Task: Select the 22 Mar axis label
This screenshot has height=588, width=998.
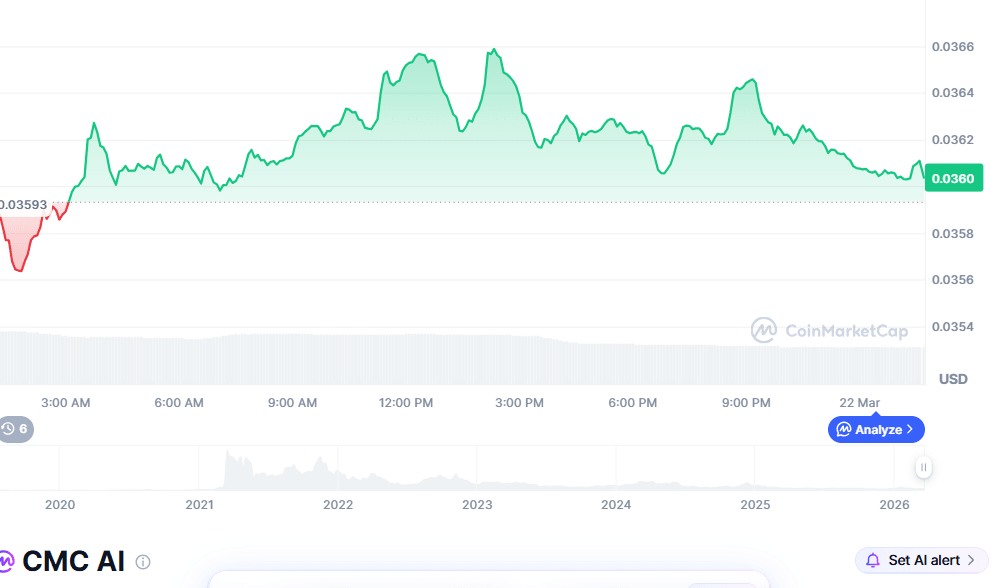Action: (858, 402)
